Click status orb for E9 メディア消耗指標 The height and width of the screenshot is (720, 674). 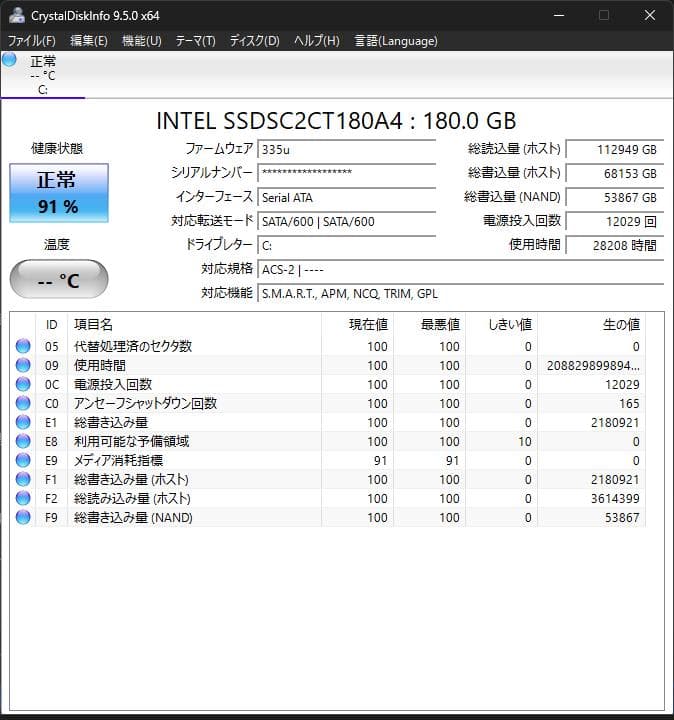point(23,460)
